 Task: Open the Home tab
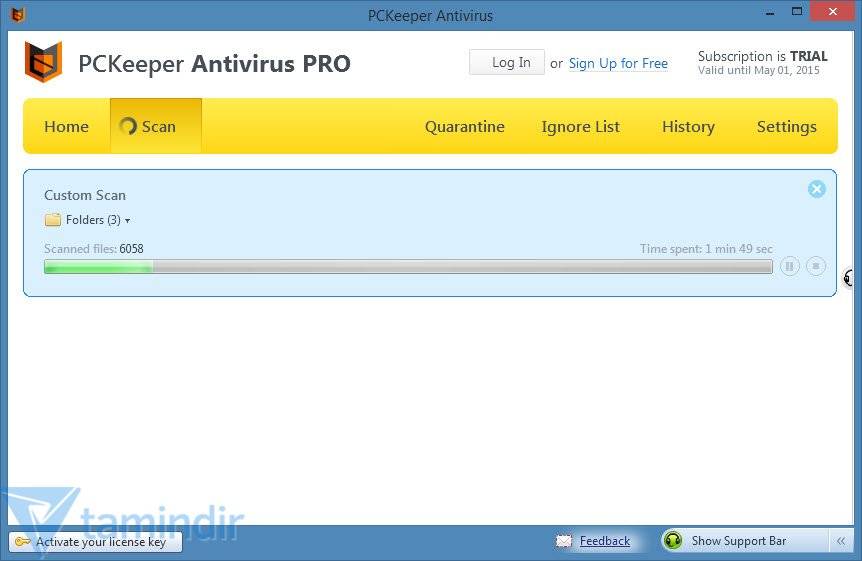[x=66, y=127]
